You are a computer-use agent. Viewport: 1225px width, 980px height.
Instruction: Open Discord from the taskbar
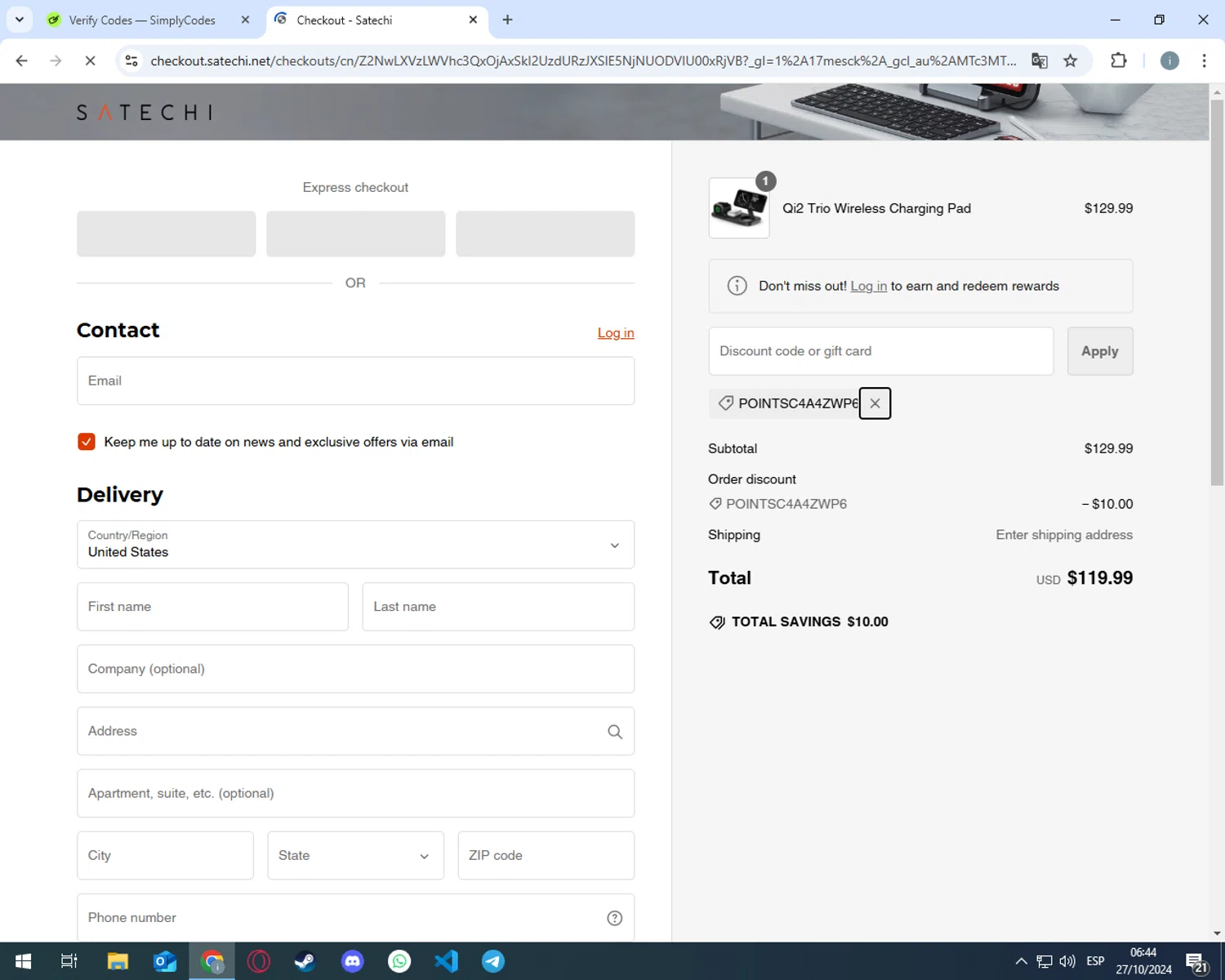(352, 961)
